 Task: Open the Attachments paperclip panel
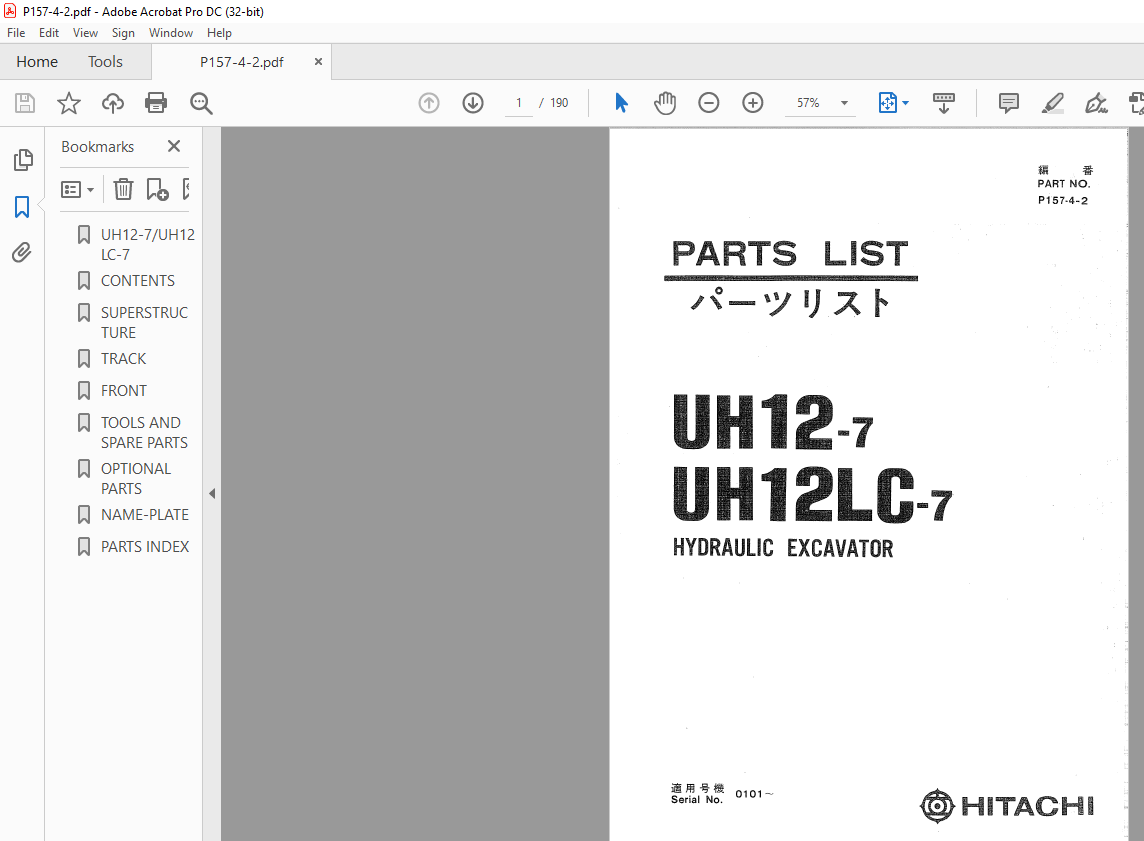tap(22, 252)
